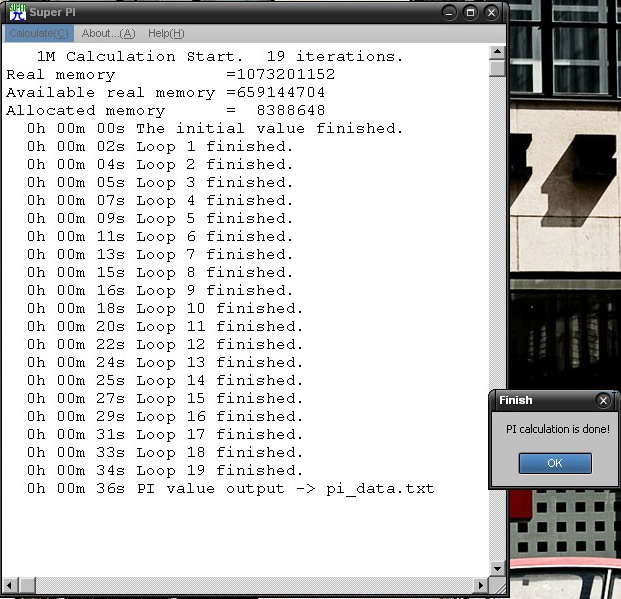Click the 'Loop 16 finished.' line
Viewport: 621px width, 599px height.
click(x=165, y=417)
